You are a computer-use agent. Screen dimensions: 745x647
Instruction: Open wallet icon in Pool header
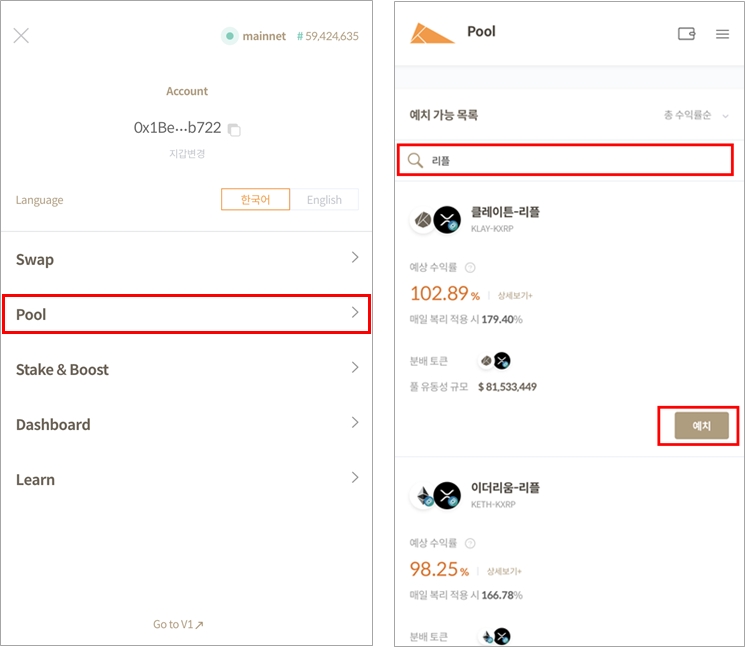[686, 34]
